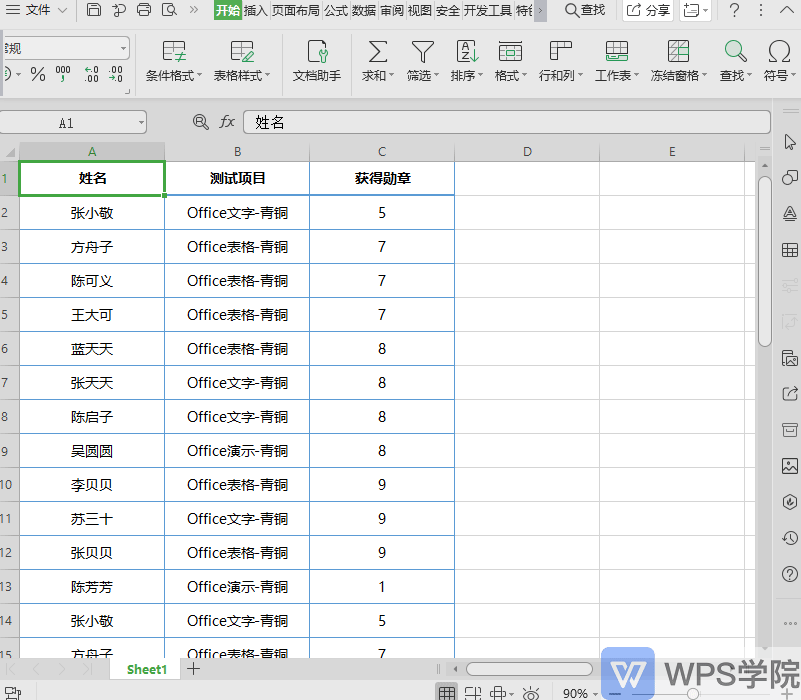
Task: Open the help question icon in right sidebar
Action: [x=790, y=574]
